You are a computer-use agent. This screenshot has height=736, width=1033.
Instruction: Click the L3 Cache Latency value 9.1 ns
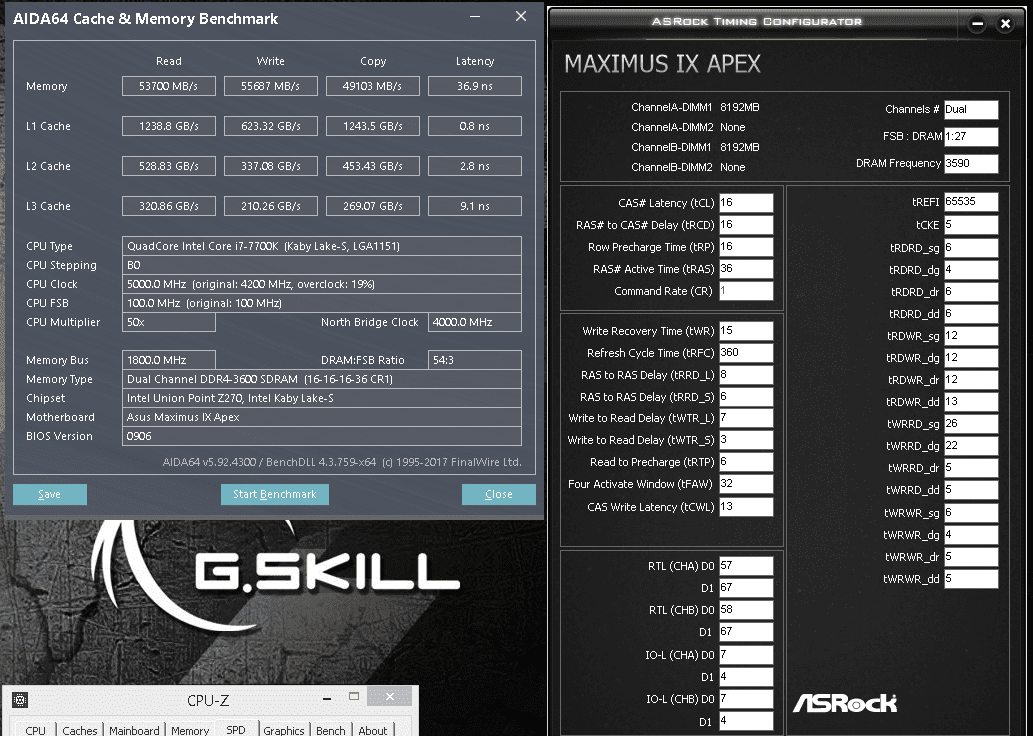475,206
